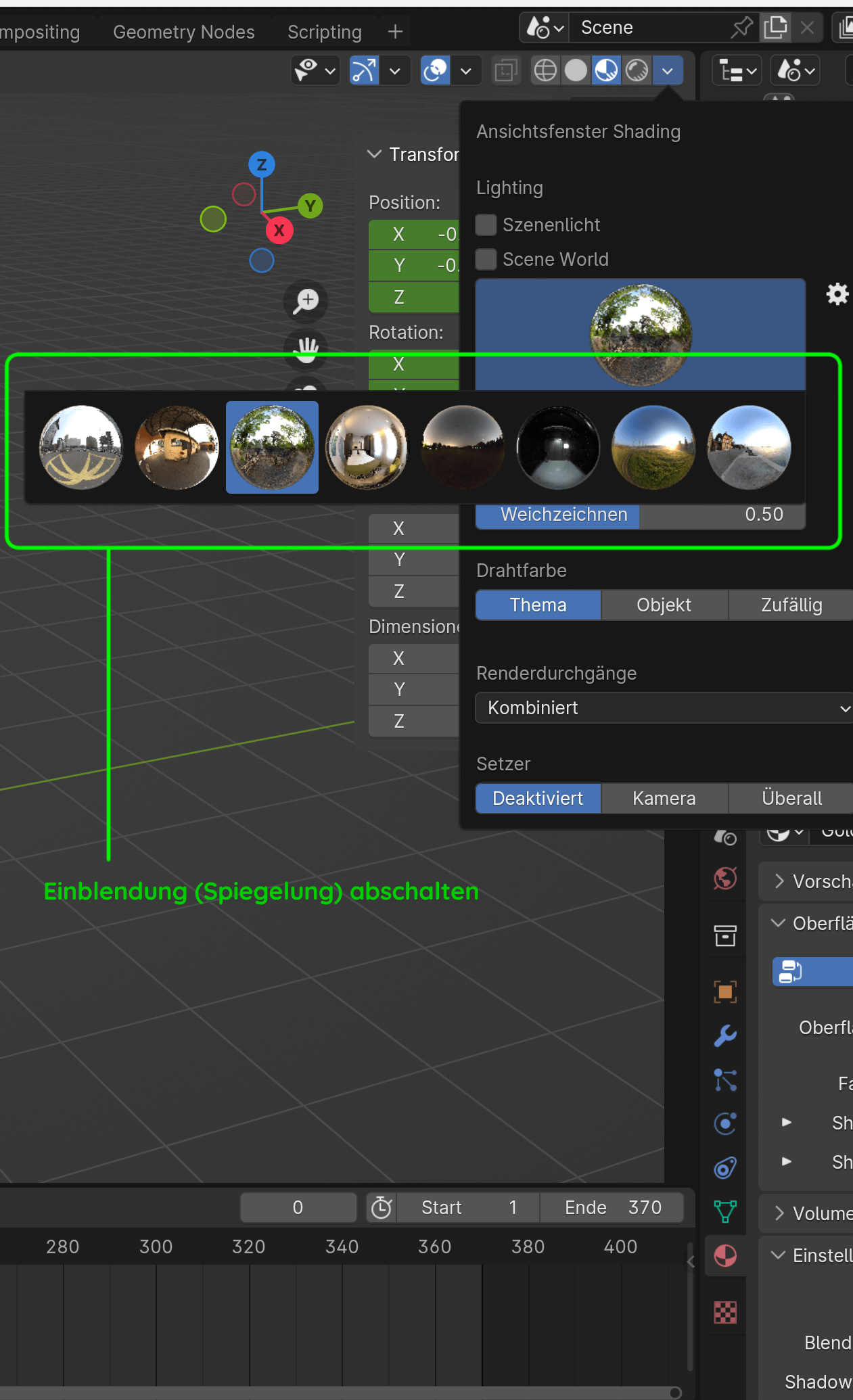Select solid viewport shading mode

pos(576,70)
